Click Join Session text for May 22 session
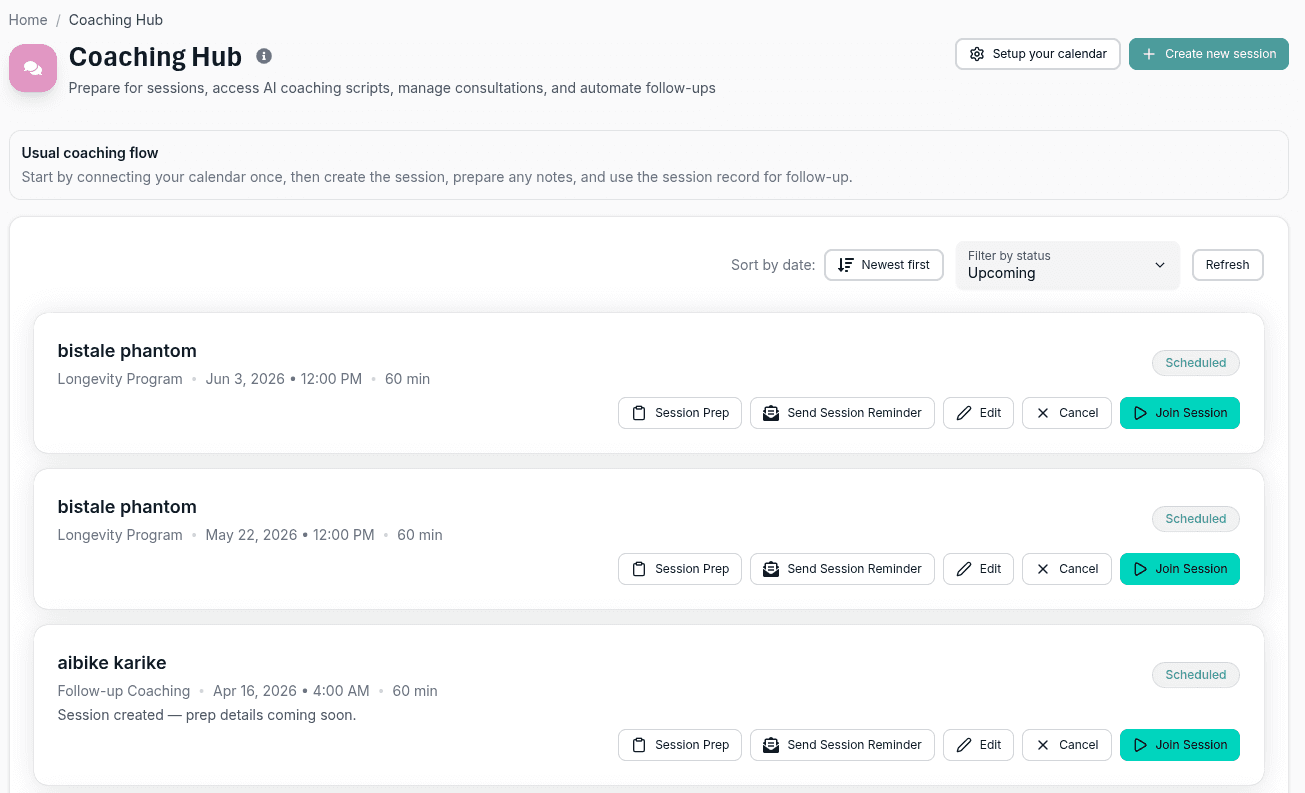Screen dimensions: 1305x793 [x=1191, y=569]
